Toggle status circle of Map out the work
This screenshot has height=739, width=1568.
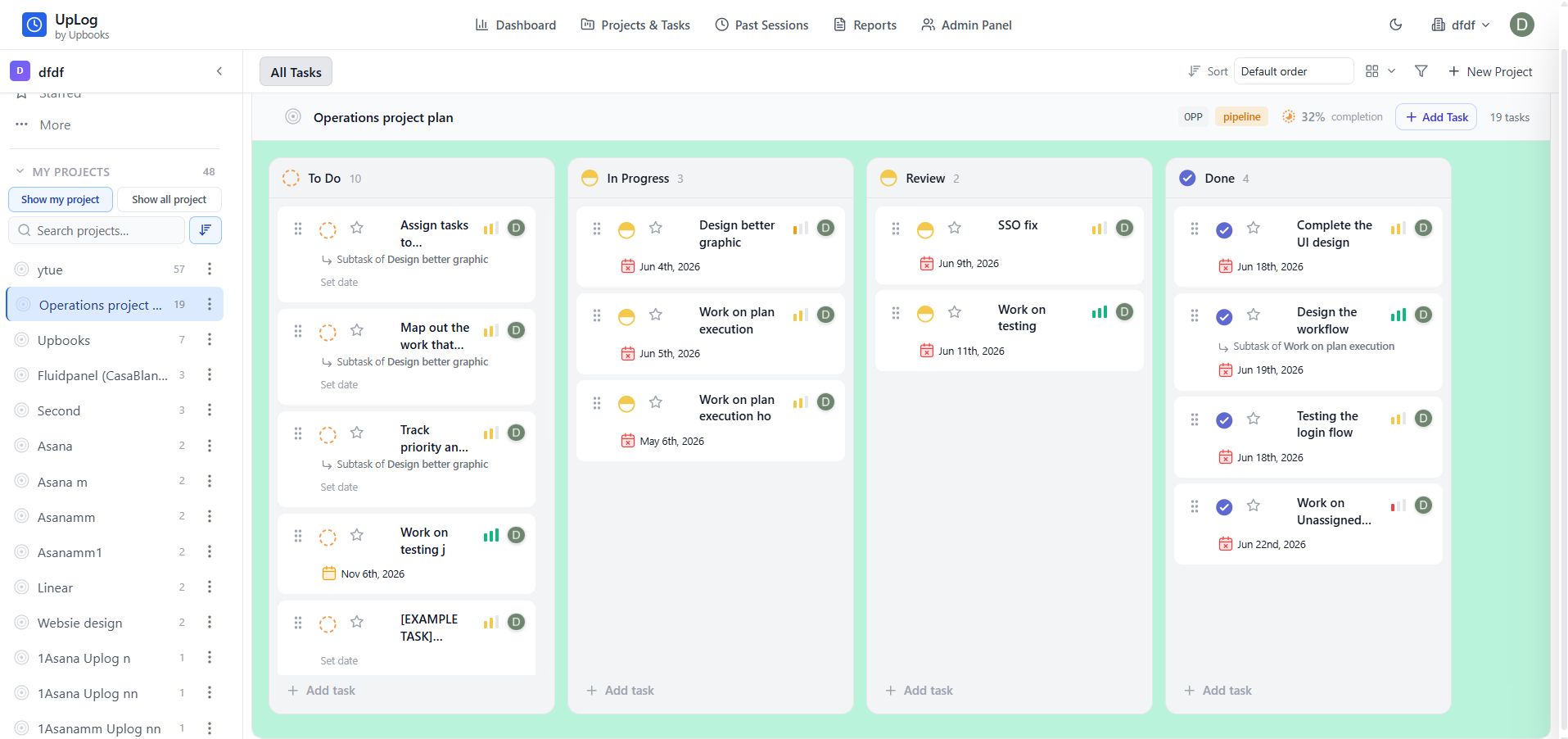coord(328,333)
